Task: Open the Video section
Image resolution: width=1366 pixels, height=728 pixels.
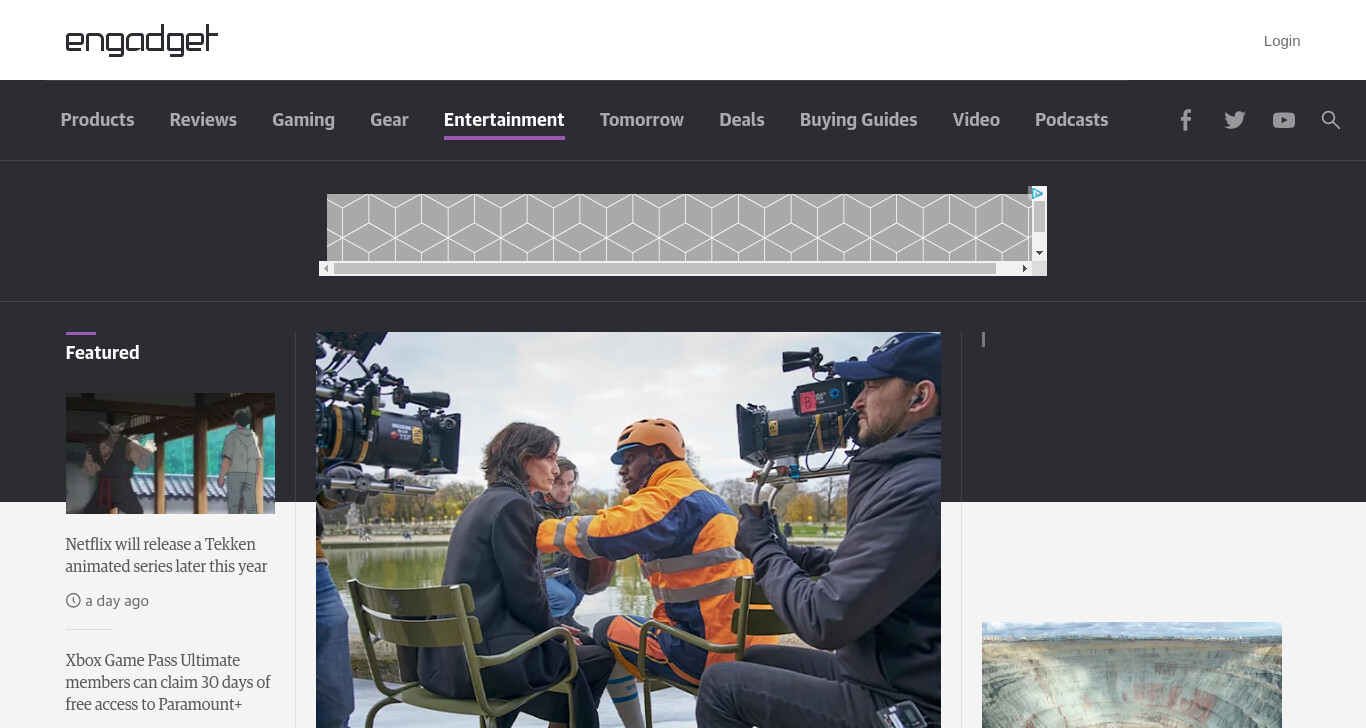Action: point(976,120)
